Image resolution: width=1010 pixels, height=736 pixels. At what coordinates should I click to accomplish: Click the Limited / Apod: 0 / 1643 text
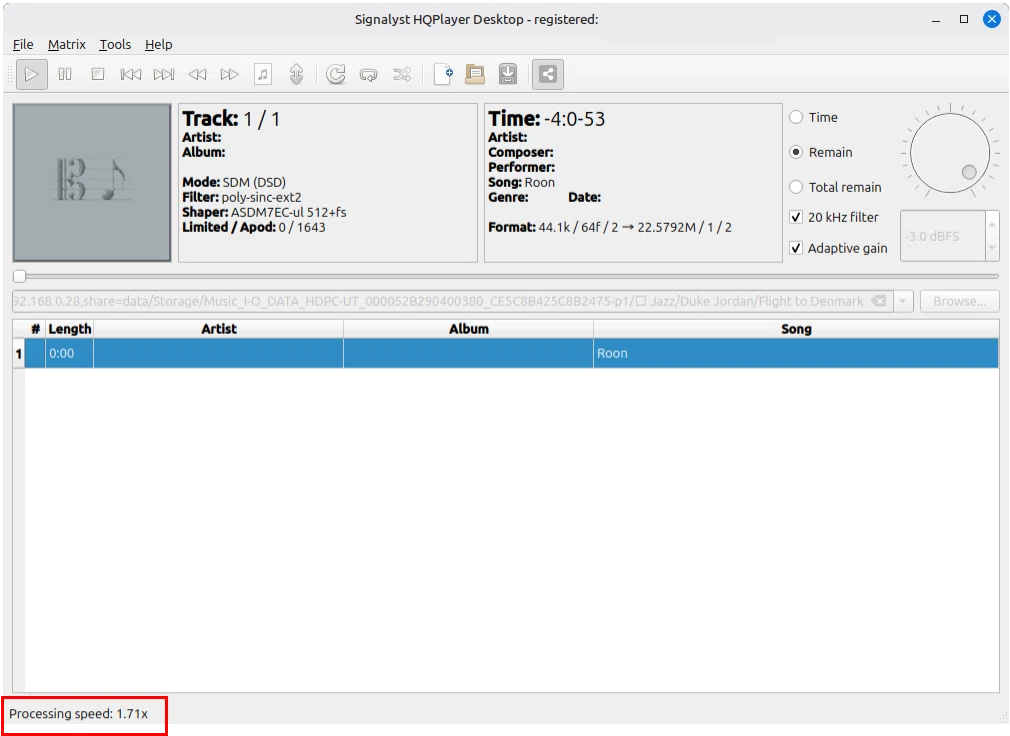pos(254,227)
